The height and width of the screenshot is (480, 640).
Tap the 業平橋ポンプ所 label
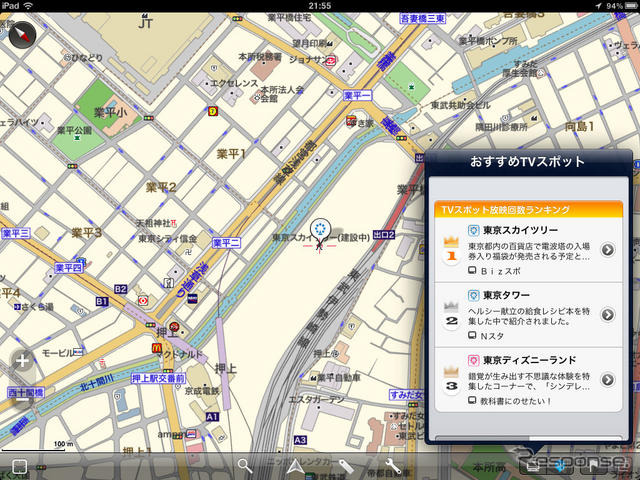[488, 41]
